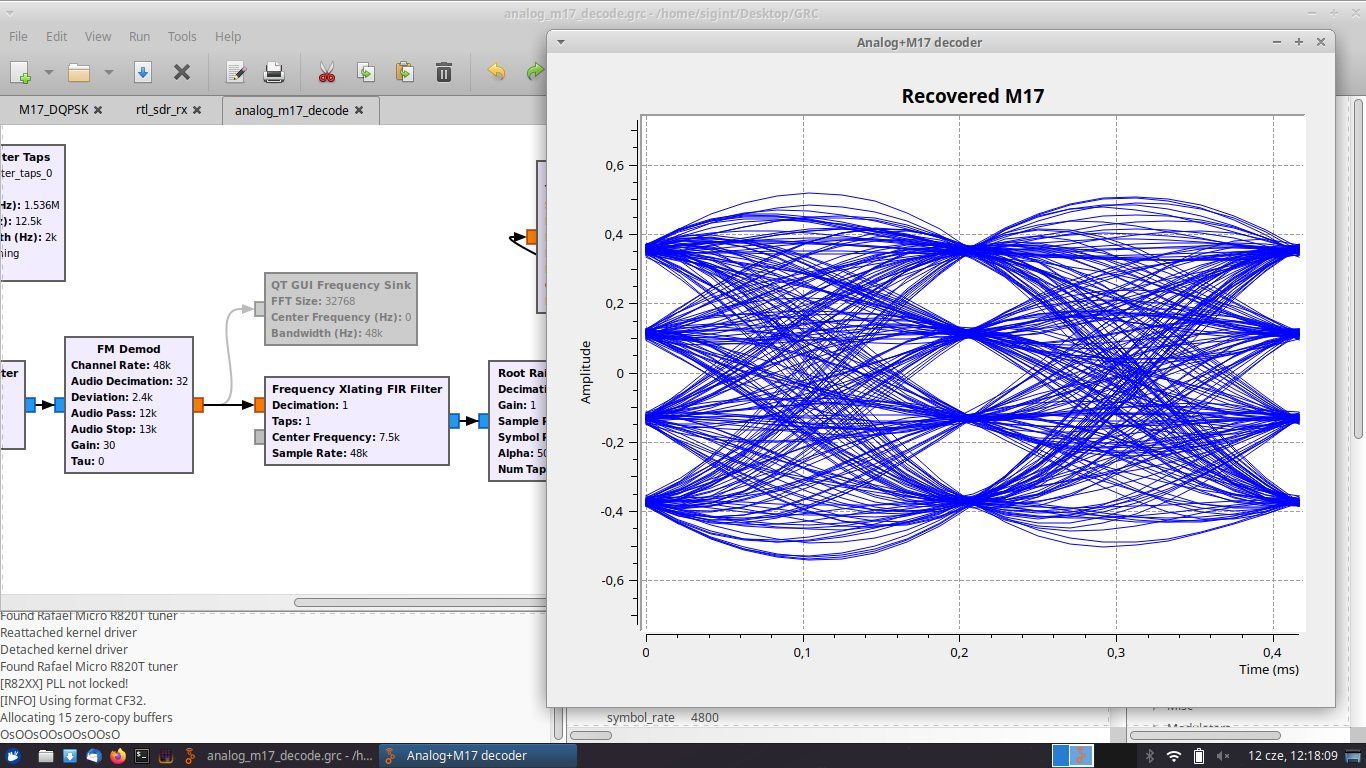
Task: Click the flowgraph canvas horizontal scrollbar
Action: coord(420,602)
